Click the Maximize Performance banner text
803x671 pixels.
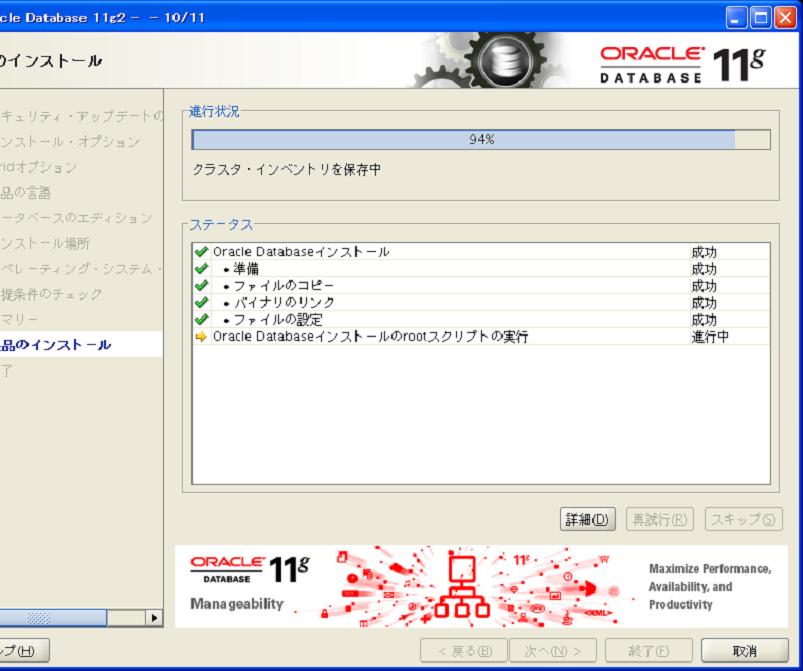click(710, 586)
